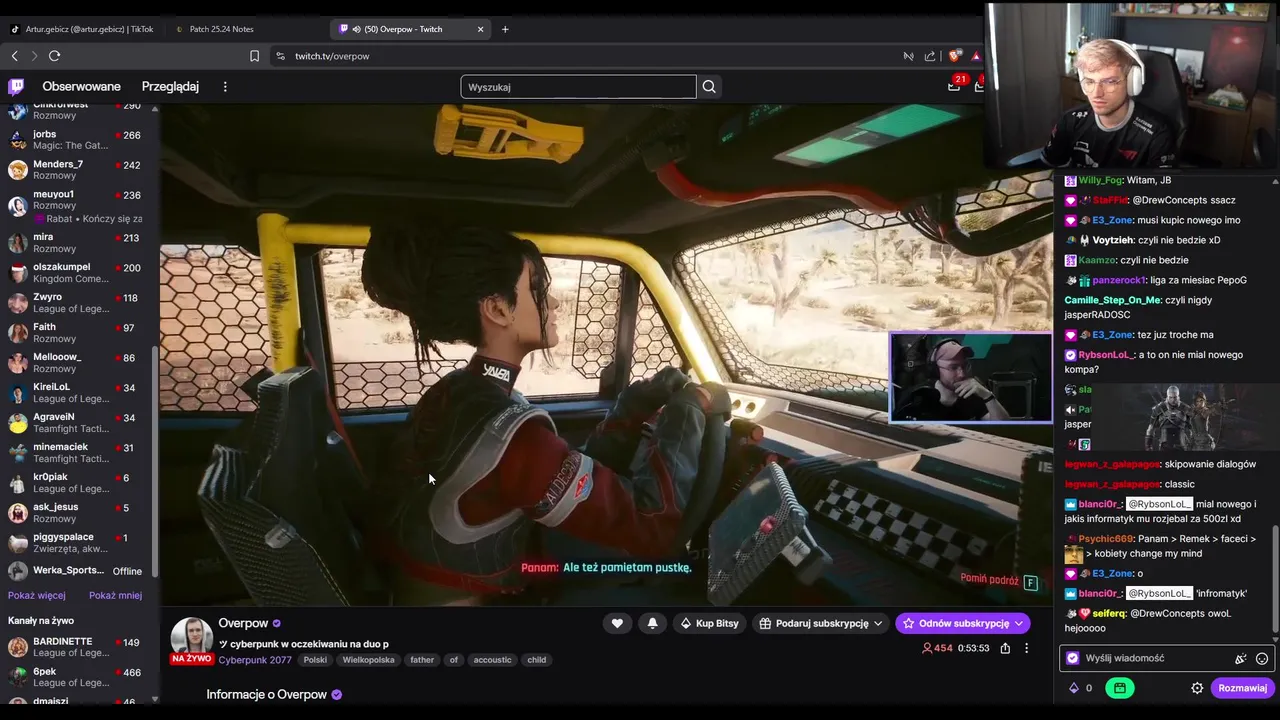This screenshot has height=720, width=1280.
Task: Click the Rozmawiaj send button
Action: click(1242, 688)
